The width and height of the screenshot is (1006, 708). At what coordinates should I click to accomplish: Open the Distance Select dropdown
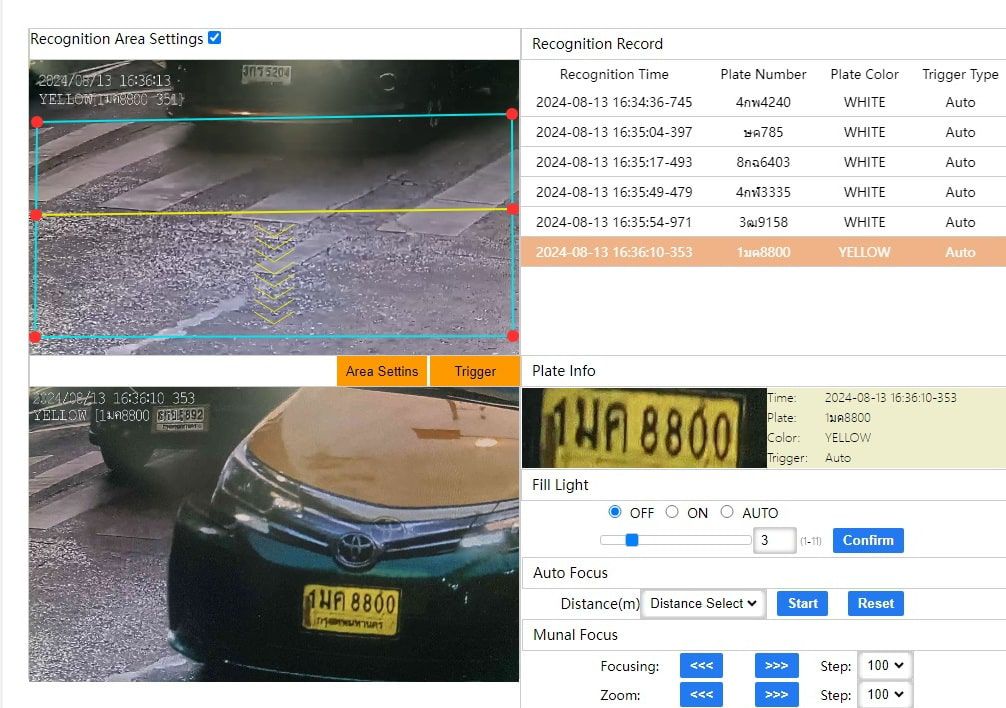point(703,603)
